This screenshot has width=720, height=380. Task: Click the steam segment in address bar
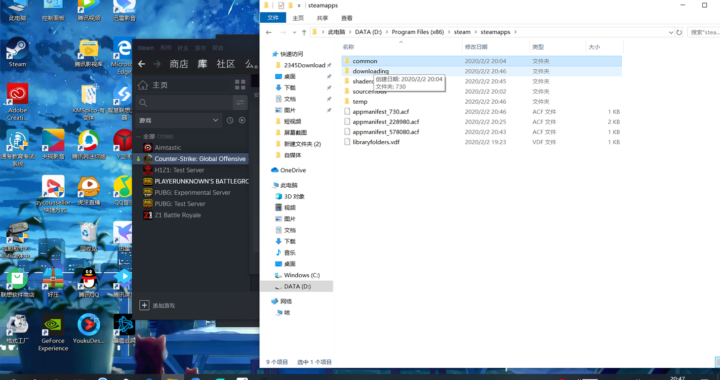pyautogui.click(x=462, y=32)
